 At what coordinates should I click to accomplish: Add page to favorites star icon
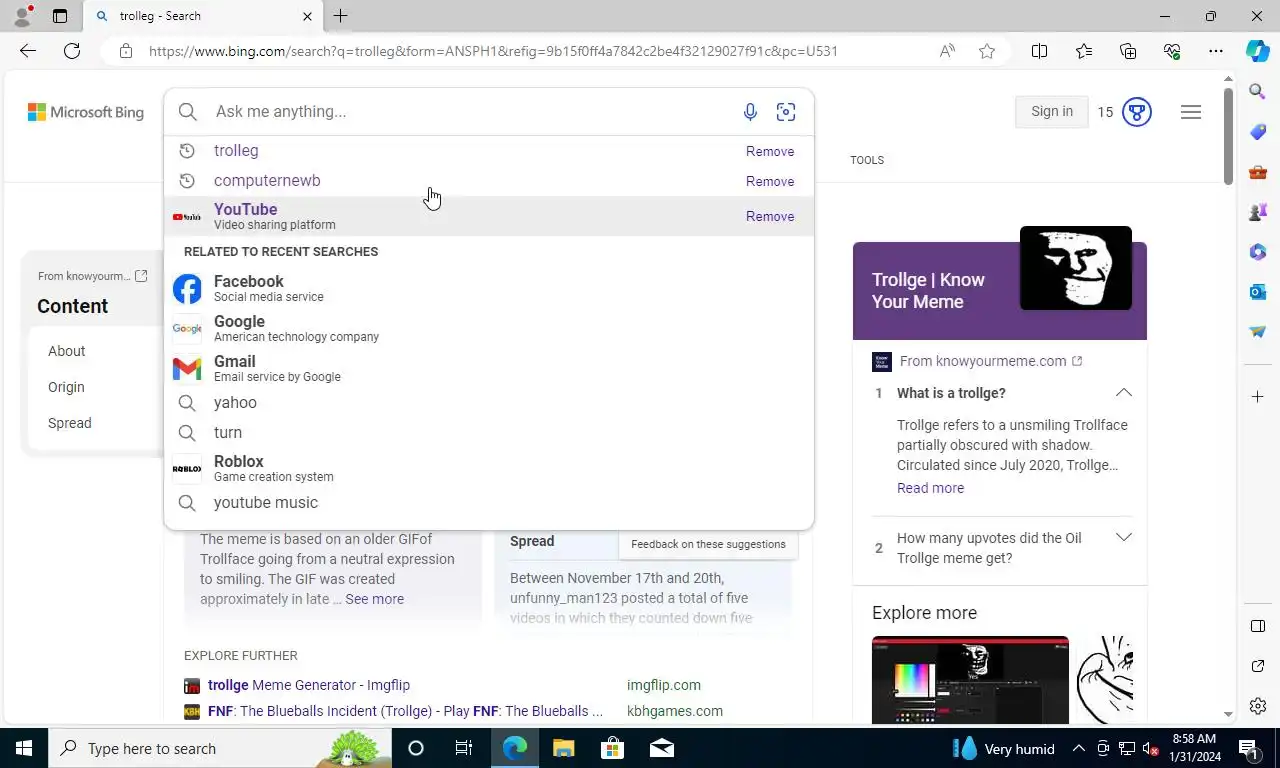click(987, 51)
